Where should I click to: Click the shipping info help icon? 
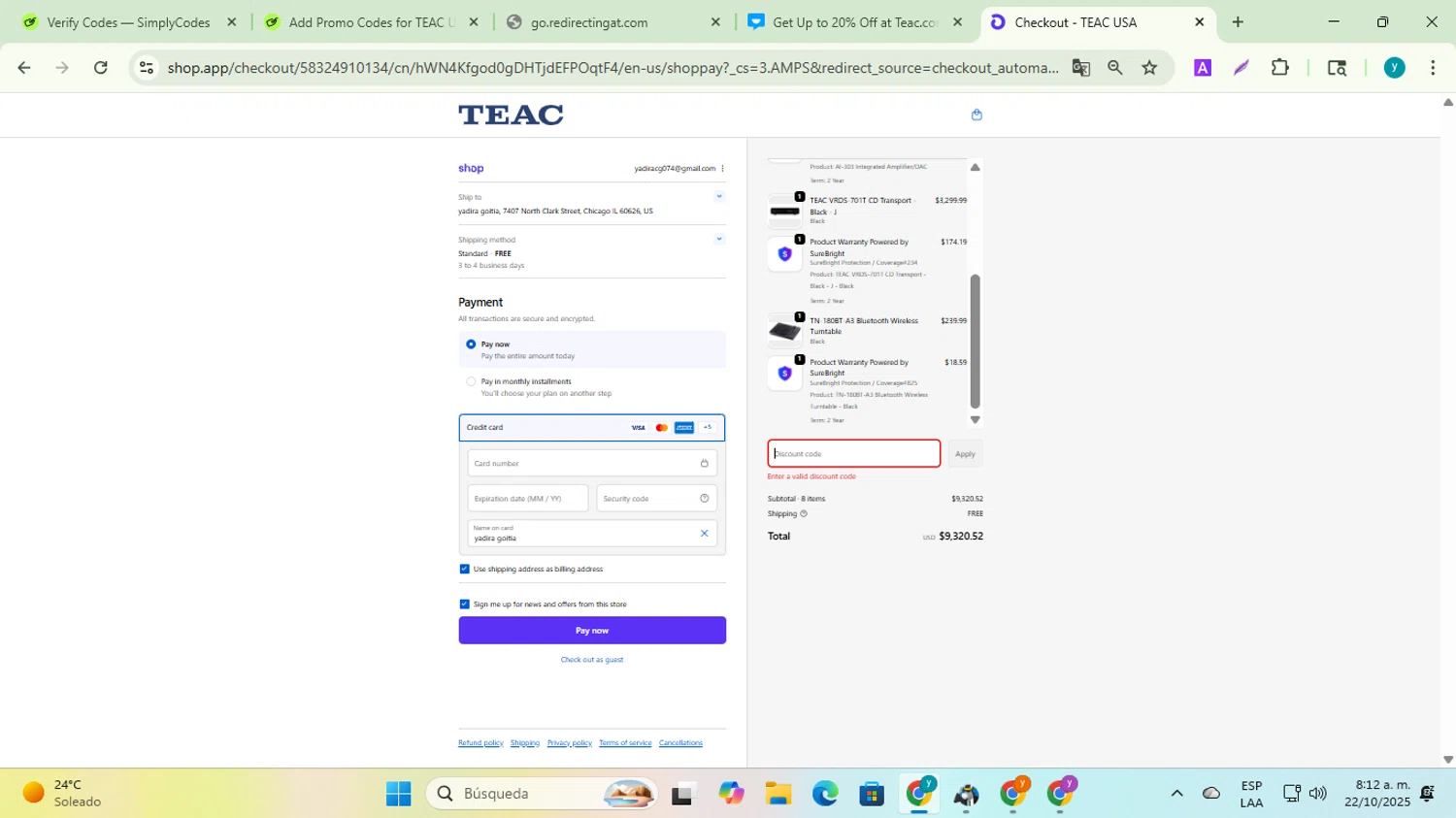[804, 513]
